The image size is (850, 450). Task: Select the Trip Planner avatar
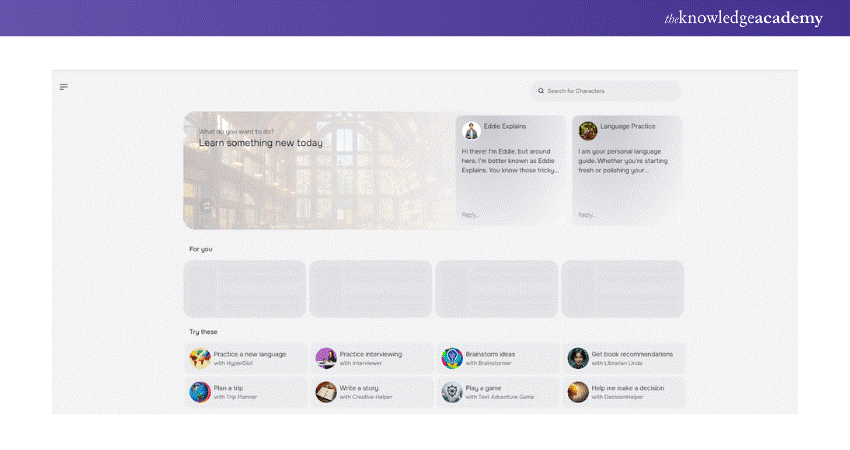200,392
